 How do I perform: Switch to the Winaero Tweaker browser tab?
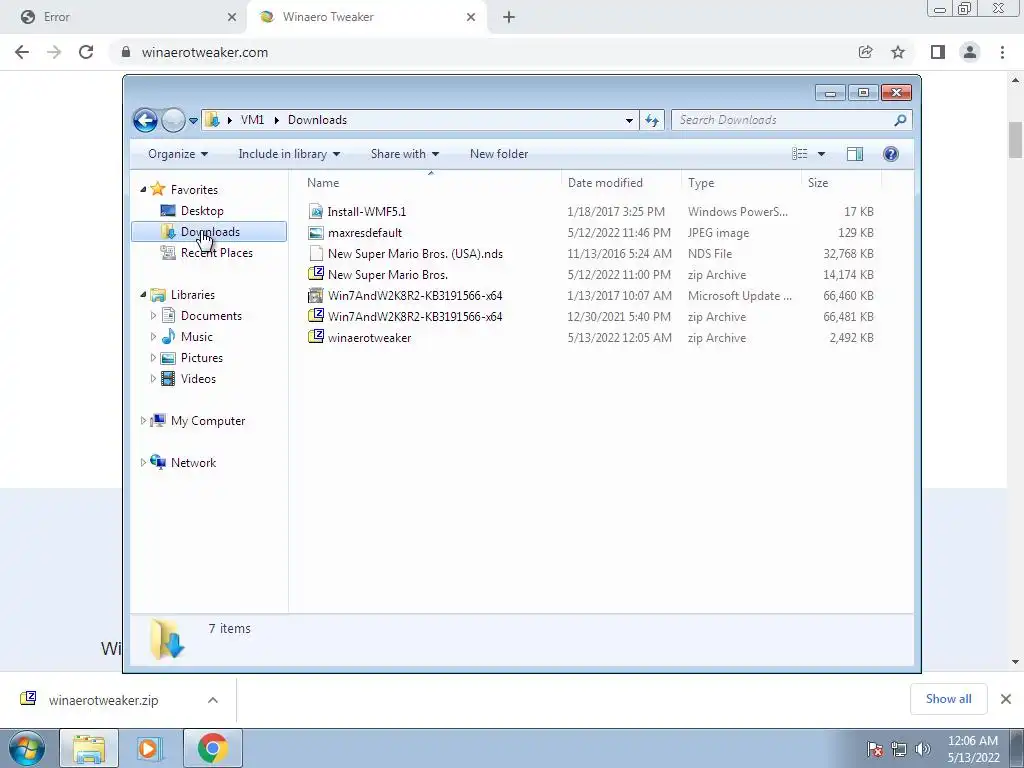366,17
